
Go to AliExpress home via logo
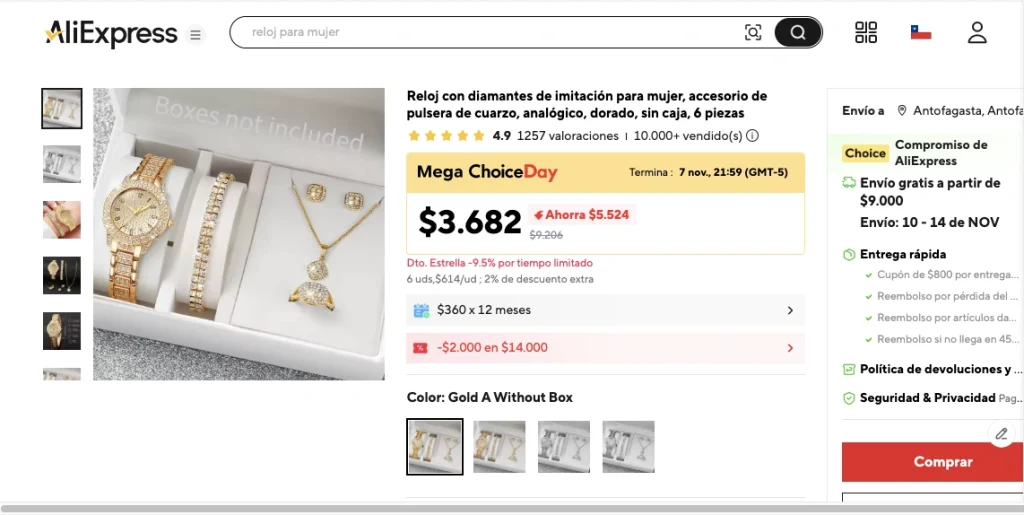(x=111, y=34)
